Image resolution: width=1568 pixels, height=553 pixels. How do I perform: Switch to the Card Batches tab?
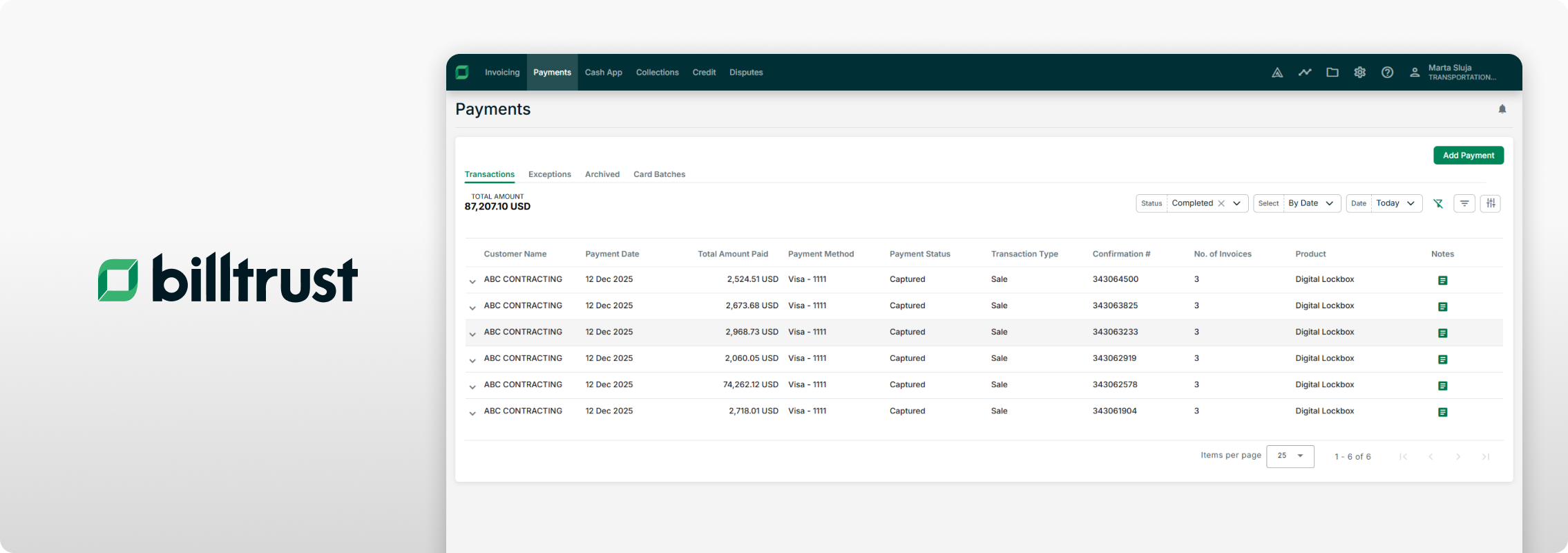660,174
